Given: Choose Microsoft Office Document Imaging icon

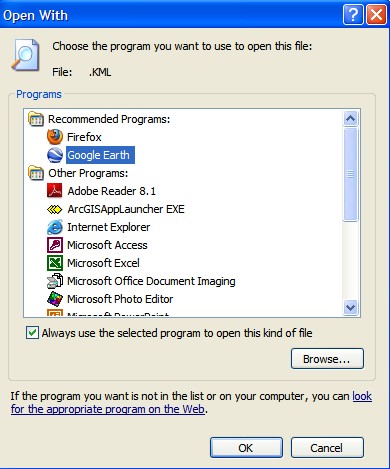Looking at the screenshot, I should (x=55, y=281).
